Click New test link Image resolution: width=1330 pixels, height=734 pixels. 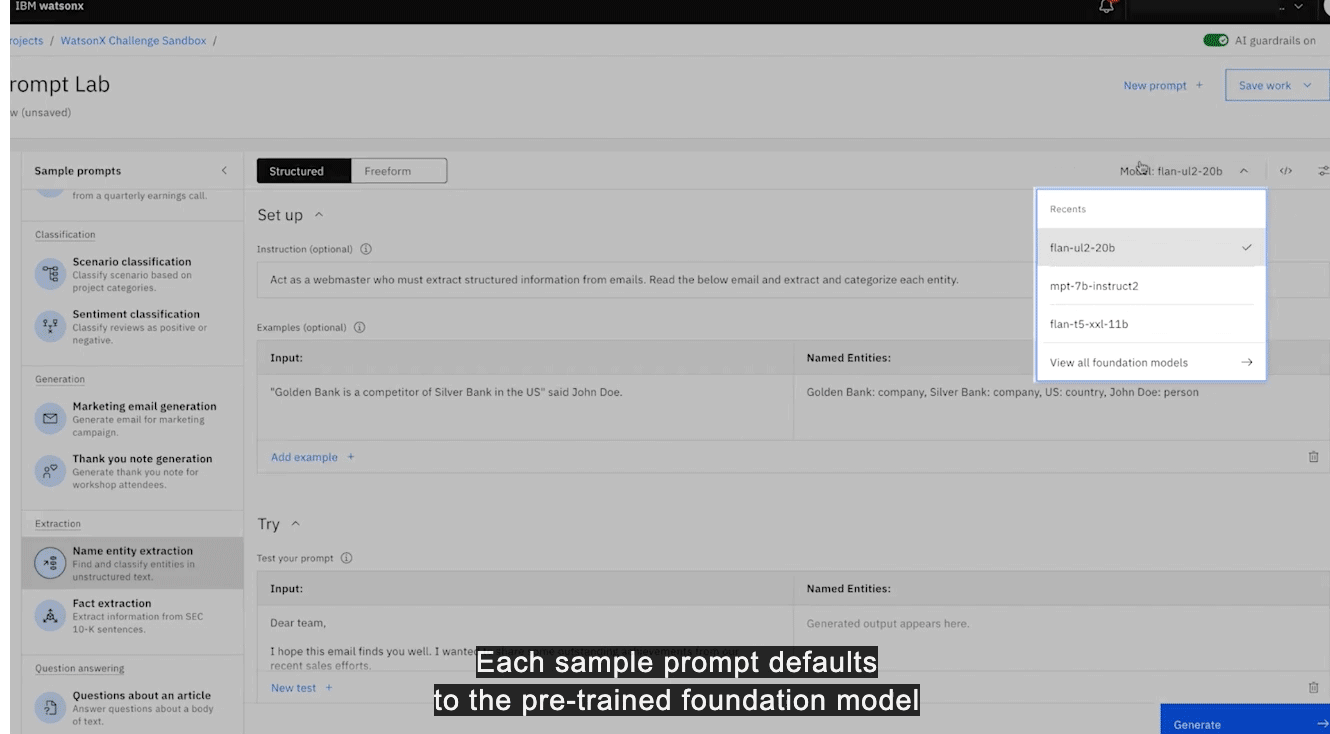301,688
